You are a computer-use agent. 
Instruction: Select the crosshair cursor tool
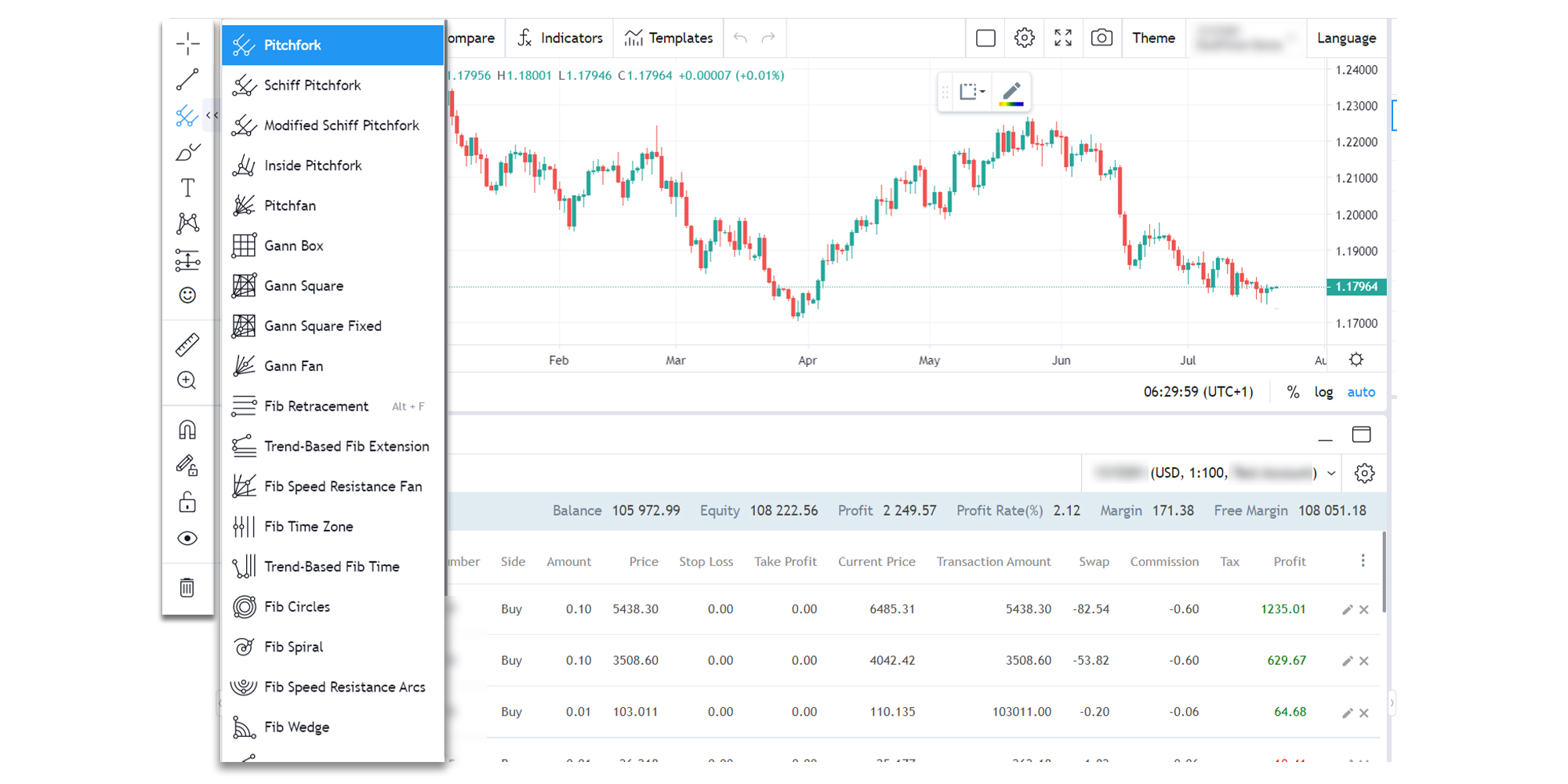click(x=187, y=44)
